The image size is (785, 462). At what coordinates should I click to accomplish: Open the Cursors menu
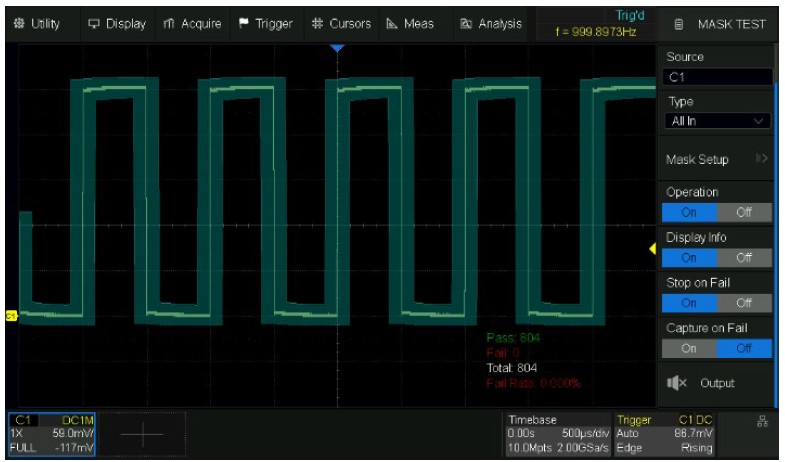pos(341,24)
